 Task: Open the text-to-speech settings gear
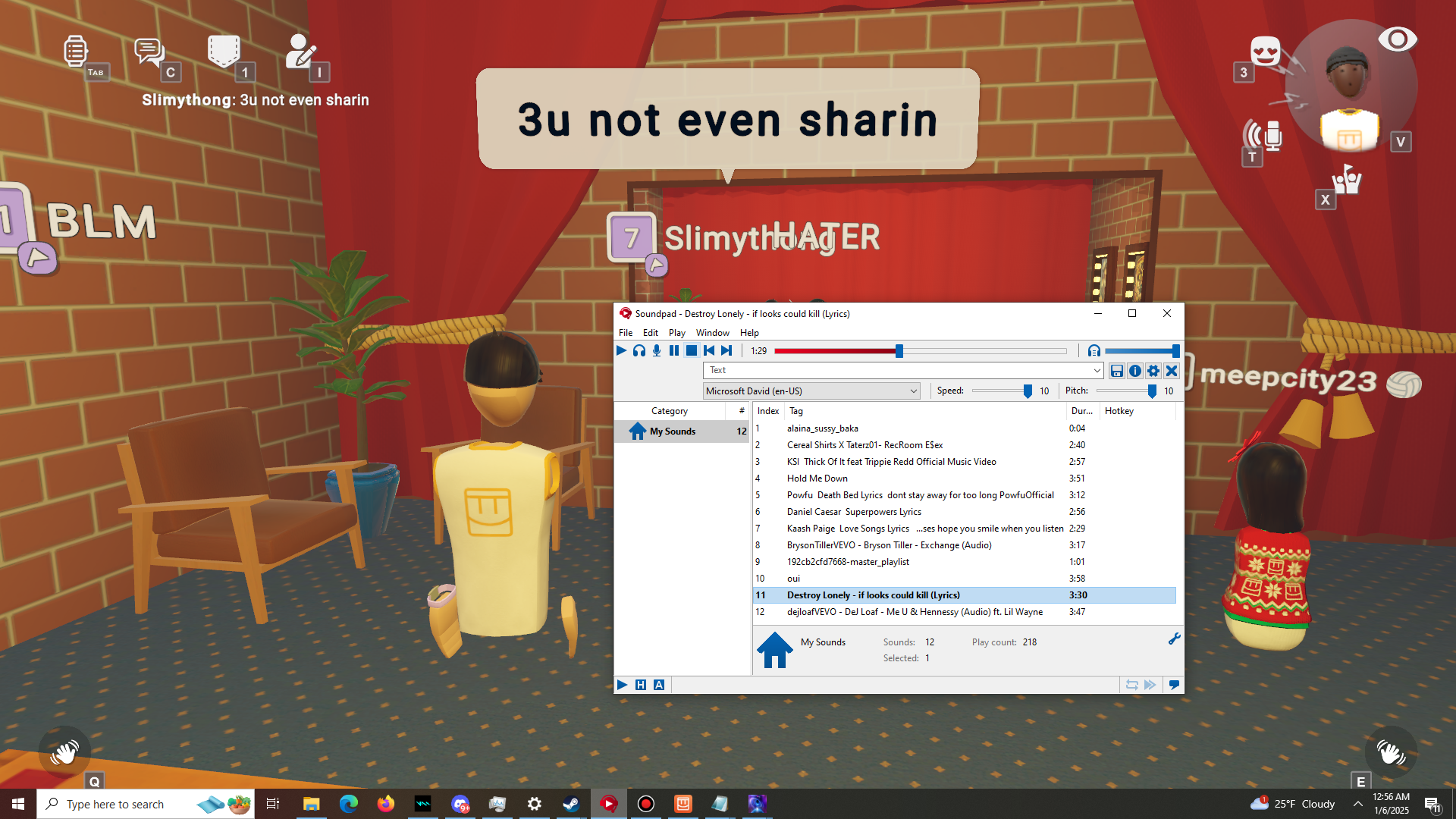[1153, 371]
